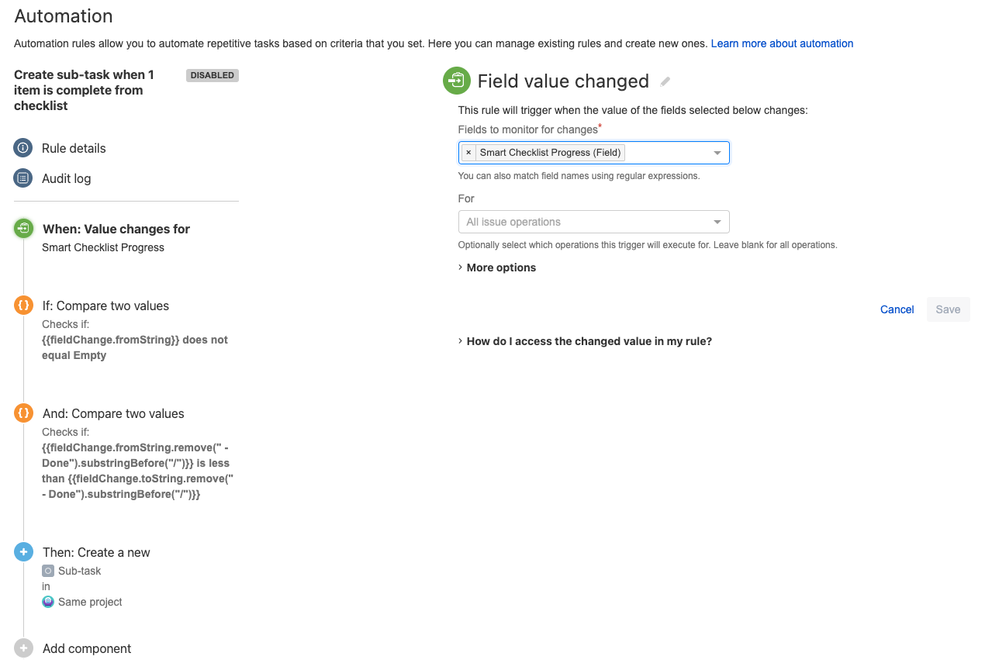Click the Cancel link
999x663 pixels.
click(x=896, y=310)
